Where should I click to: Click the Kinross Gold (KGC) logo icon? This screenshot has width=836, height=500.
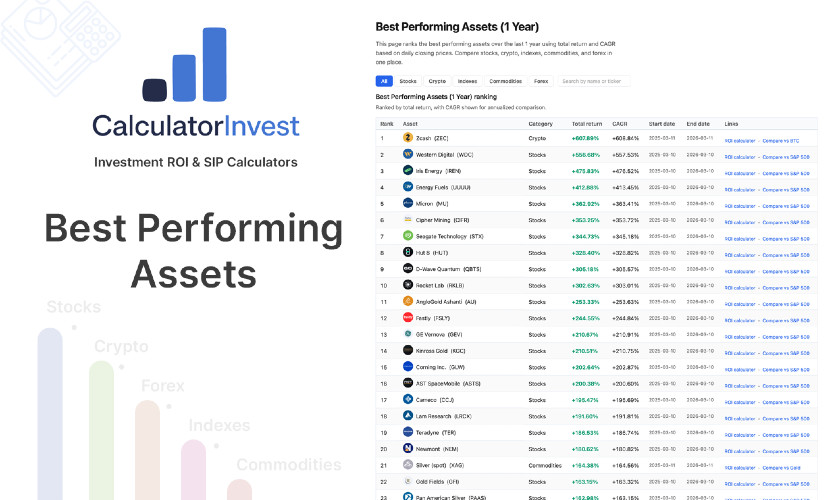(408, 350)
